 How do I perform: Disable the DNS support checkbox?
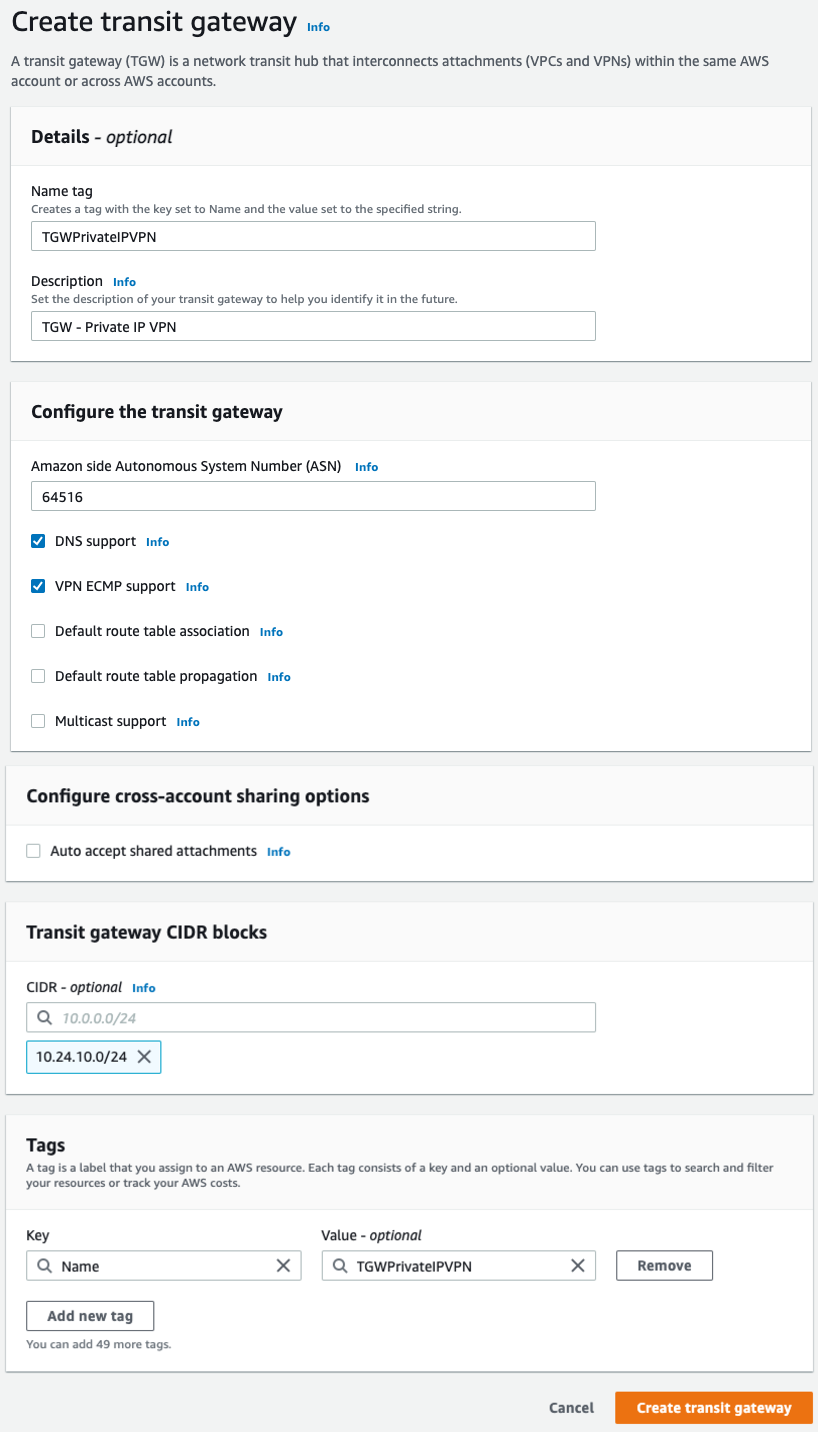pos(38,541)
